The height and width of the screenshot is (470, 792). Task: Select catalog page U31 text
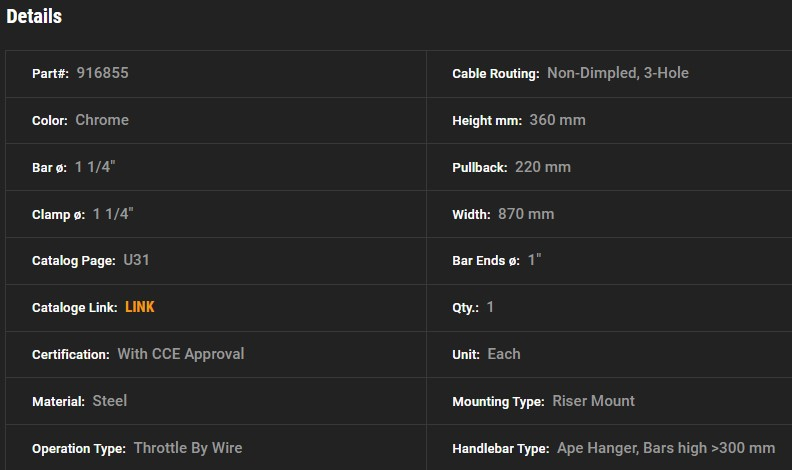point(136,260)
